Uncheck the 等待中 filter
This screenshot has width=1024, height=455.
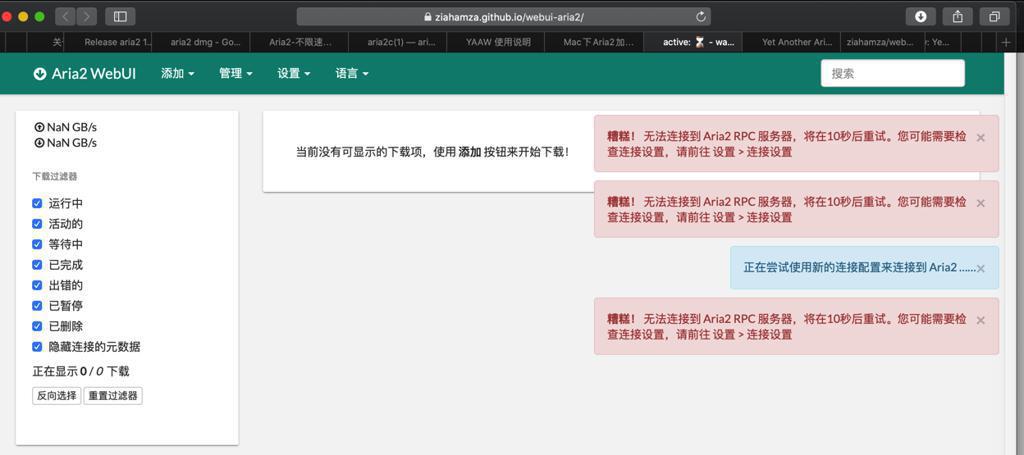pos(37,244)
